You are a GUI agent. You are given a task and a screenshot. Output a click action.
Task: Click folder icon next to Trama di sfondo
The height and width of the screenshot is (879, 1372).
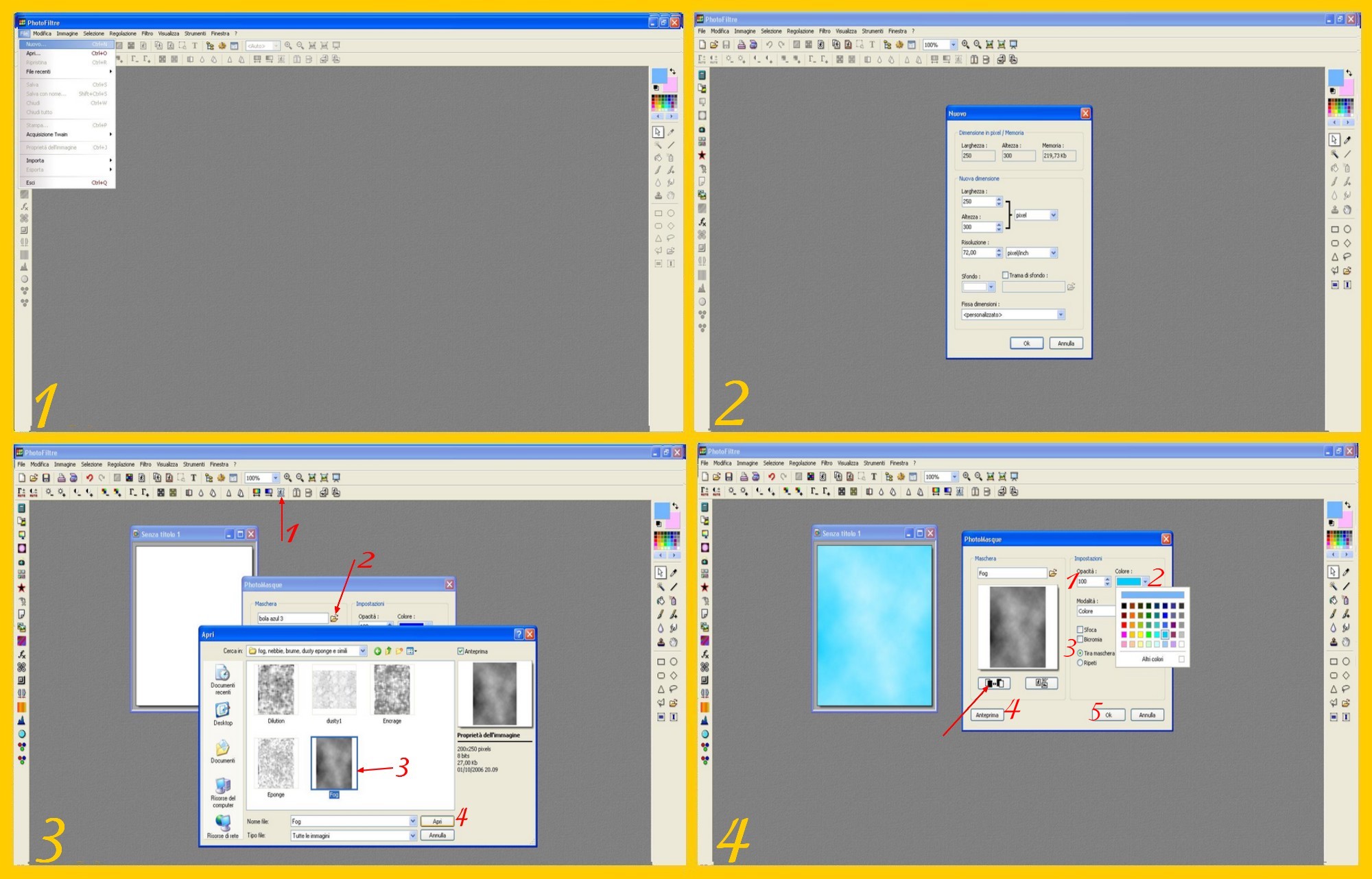click(1071, 287)
